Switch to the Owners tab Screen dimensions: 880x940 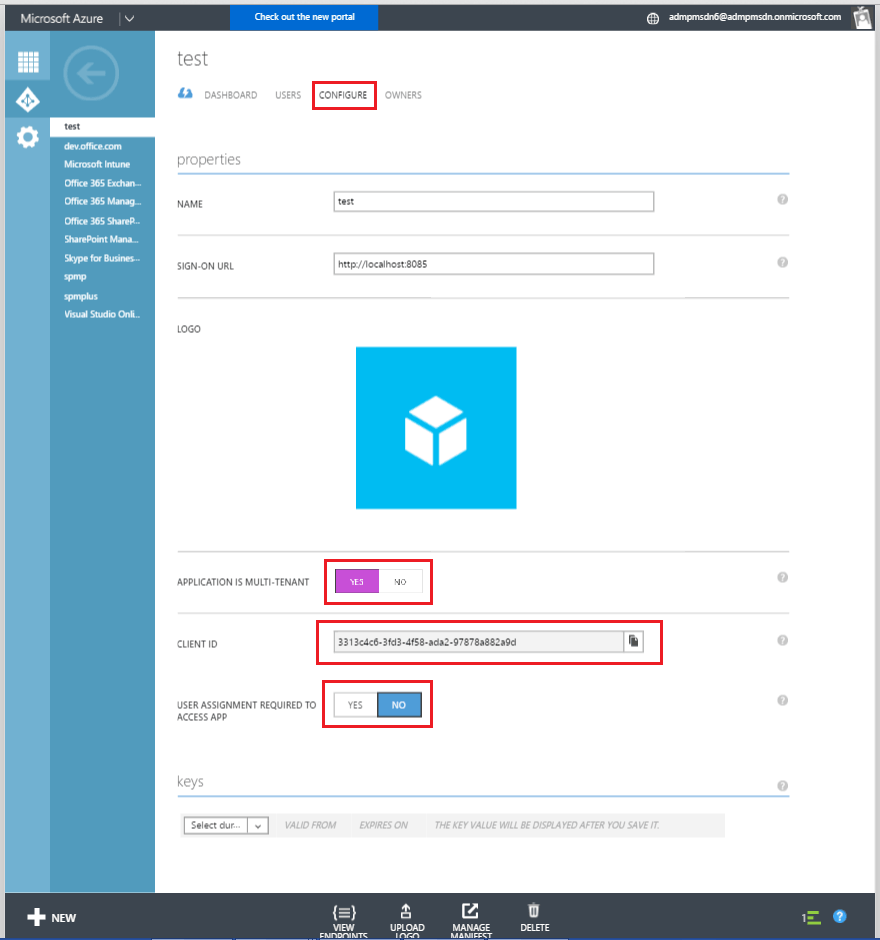(403, 95)
